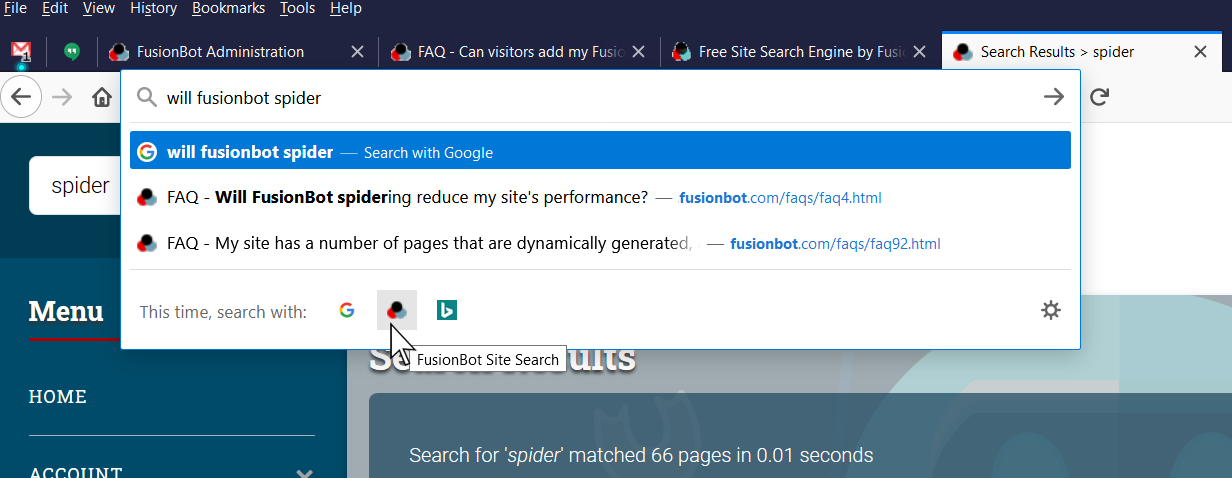This screenshot has width=1232, height=478.
Task: Go back one page
Action: 21,97
